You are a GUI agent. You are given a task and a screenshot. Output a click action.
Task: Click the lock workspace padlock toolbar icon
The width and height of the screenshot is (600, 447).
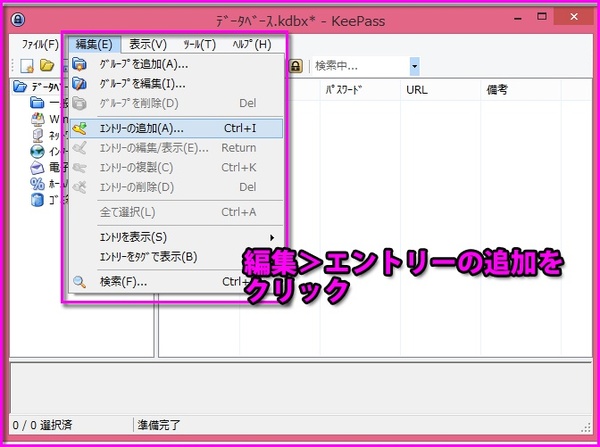point(295,66)
